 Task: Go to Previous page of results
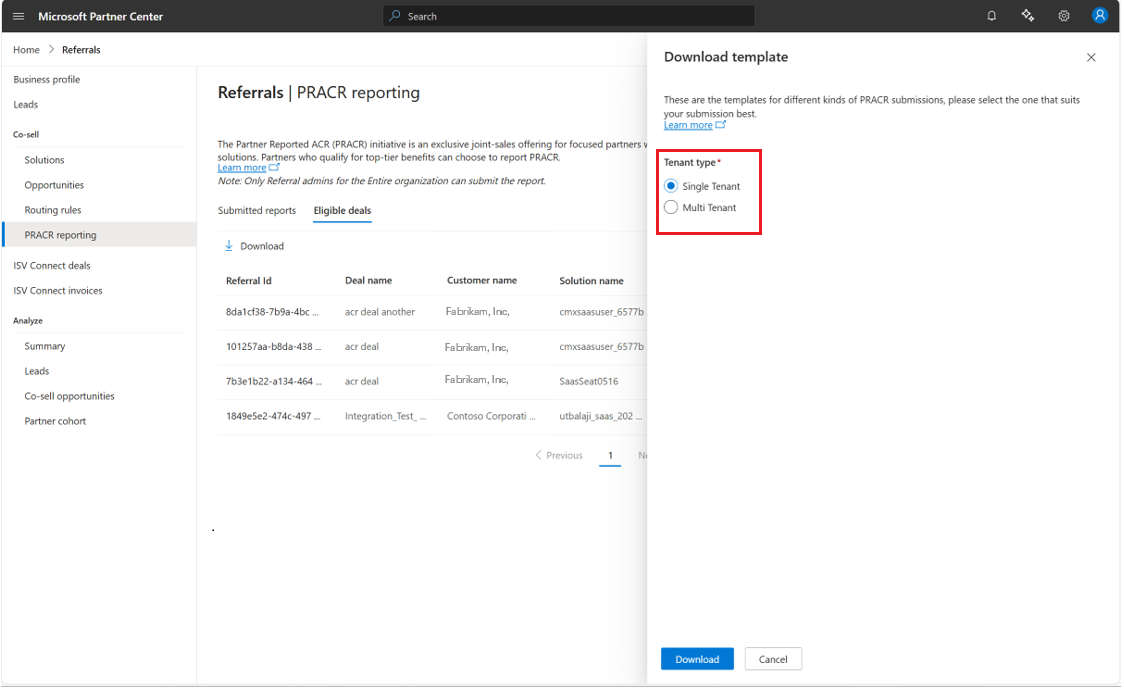tap(559, 455)
